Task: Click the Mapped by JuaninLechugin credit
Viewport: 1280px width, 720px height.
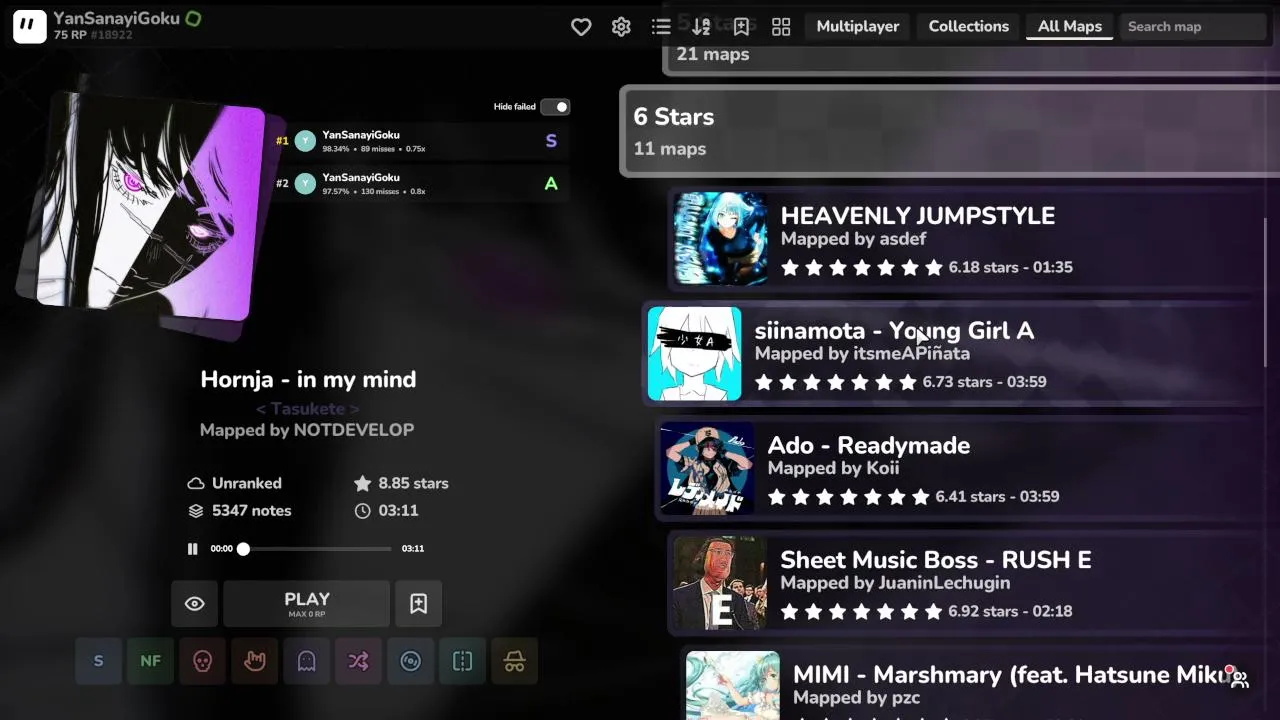Action: (895, 583)
